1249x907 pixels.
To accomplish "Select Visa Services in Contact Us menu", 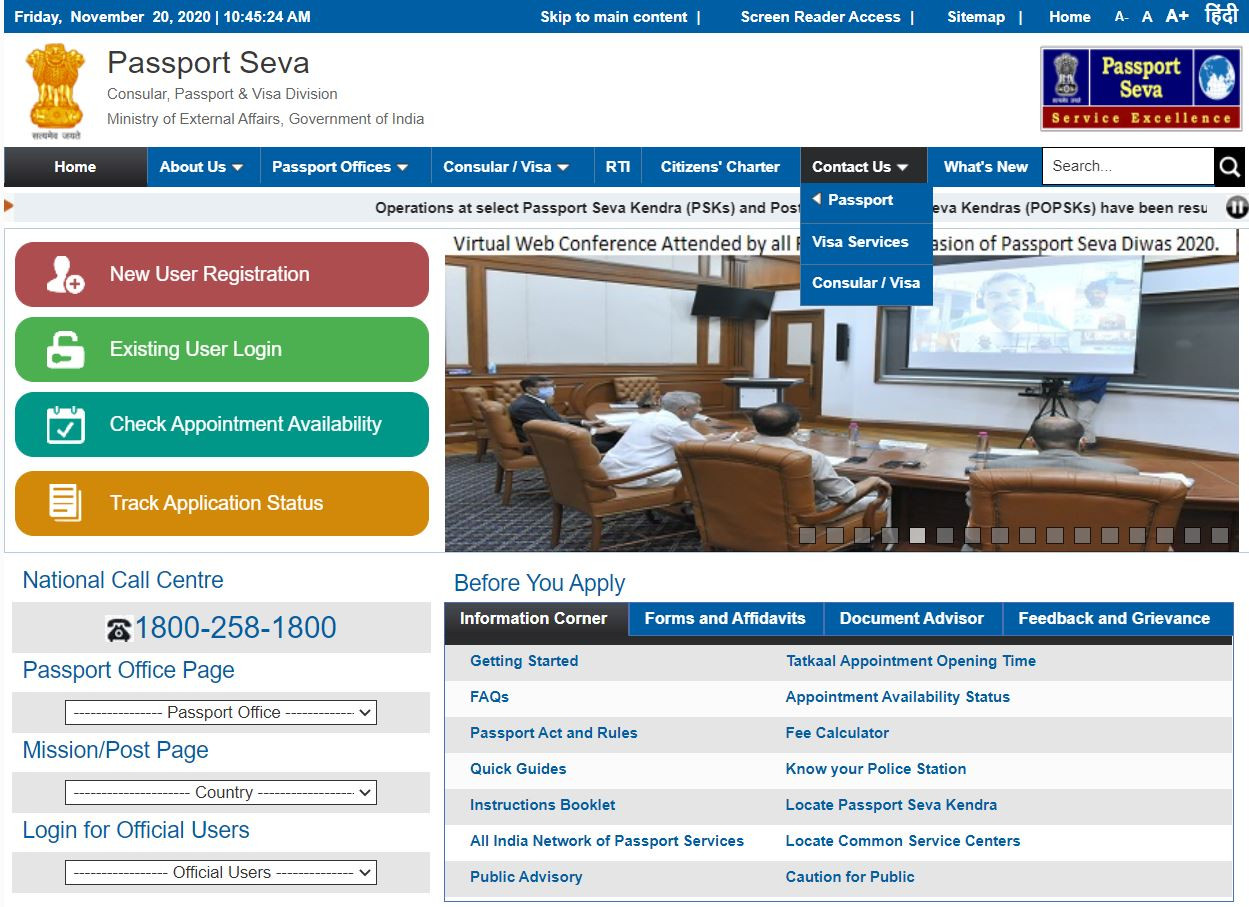I will 860,242.
